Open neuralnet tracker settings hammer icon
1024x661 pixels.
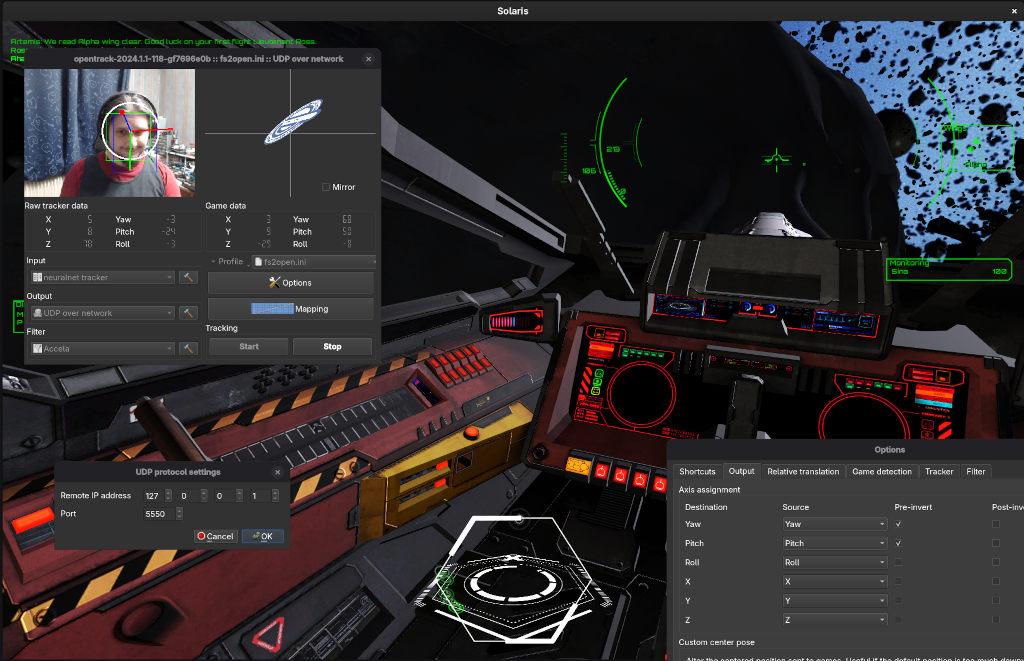188,277
